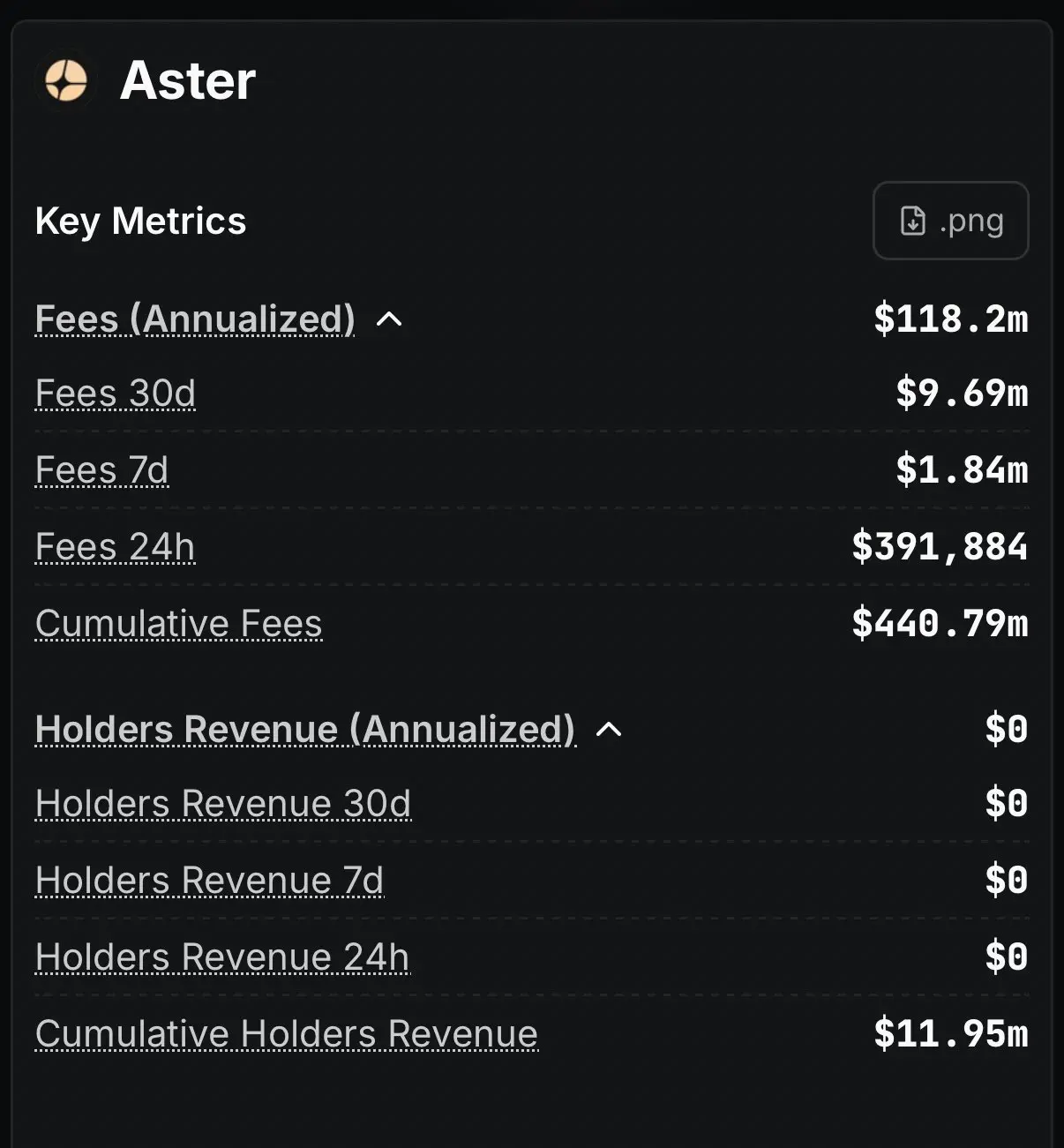1064x1148 pixels.
Task: Click the Aster protocol title
Action: (188, 81)
